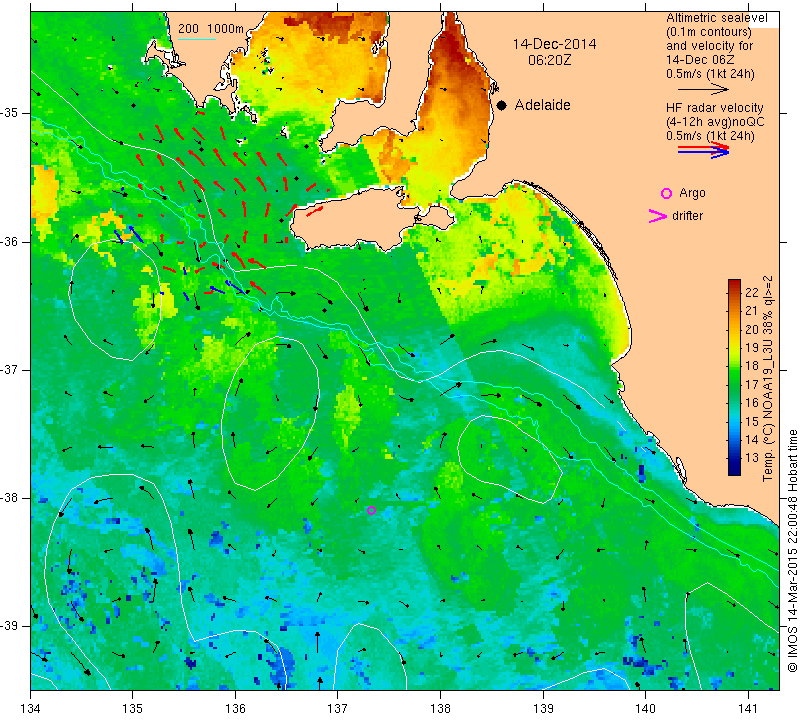Click the magenta Argo circle in the legend
800x720 pixels.
point(666,193)
